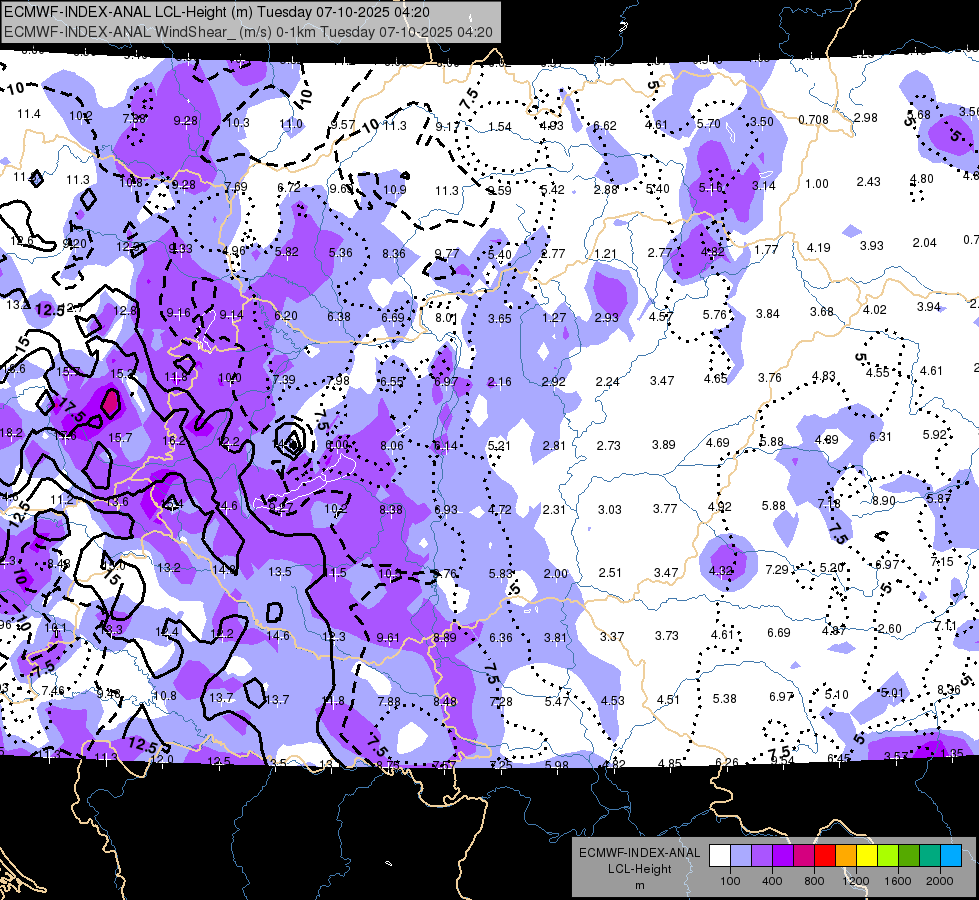Screen dimensions: 979x900
Task: Click the wind shear value 4.02
Action: coord(875,310)
